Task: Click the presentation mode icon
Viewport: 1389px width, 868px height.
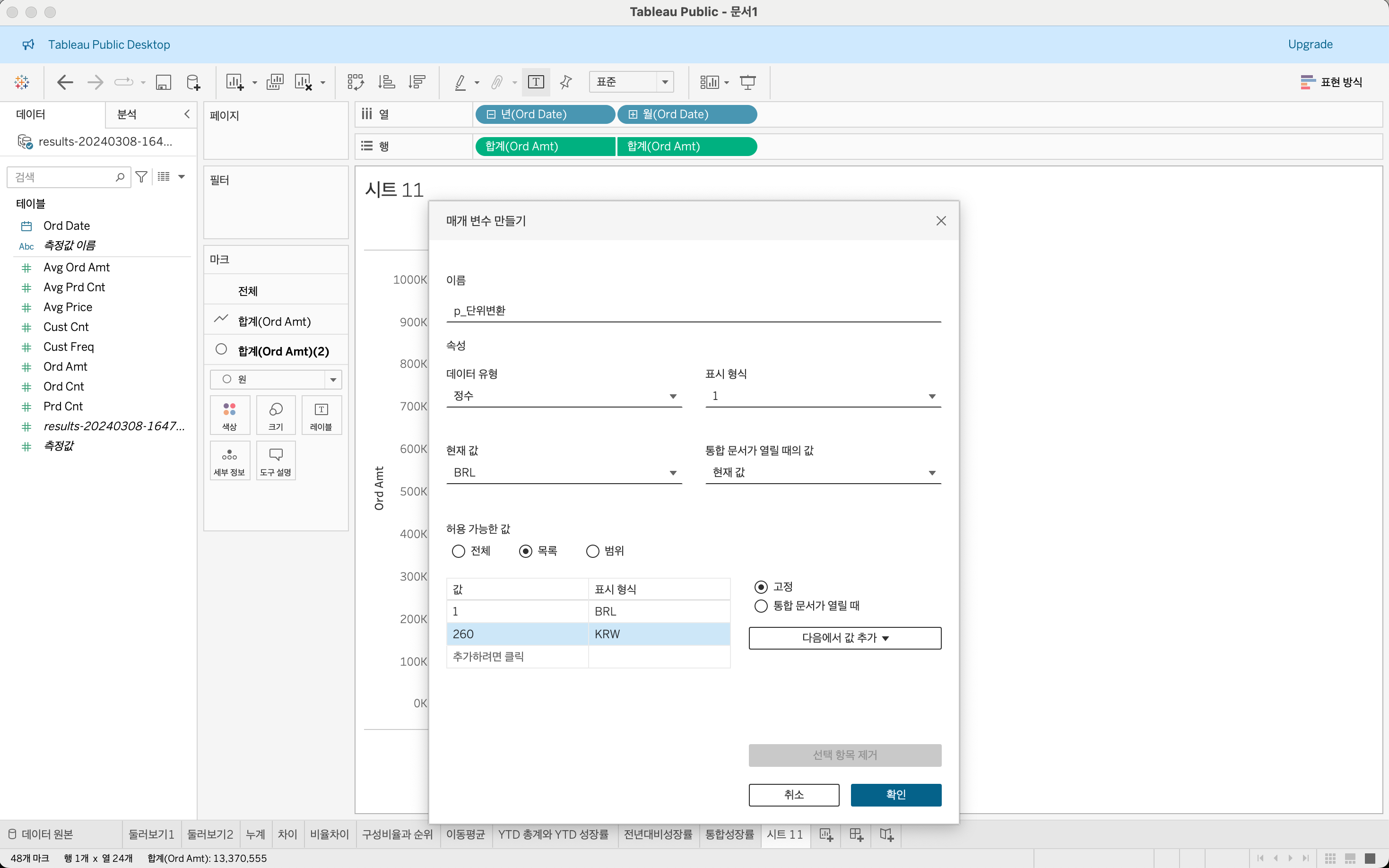Action: 747,82
